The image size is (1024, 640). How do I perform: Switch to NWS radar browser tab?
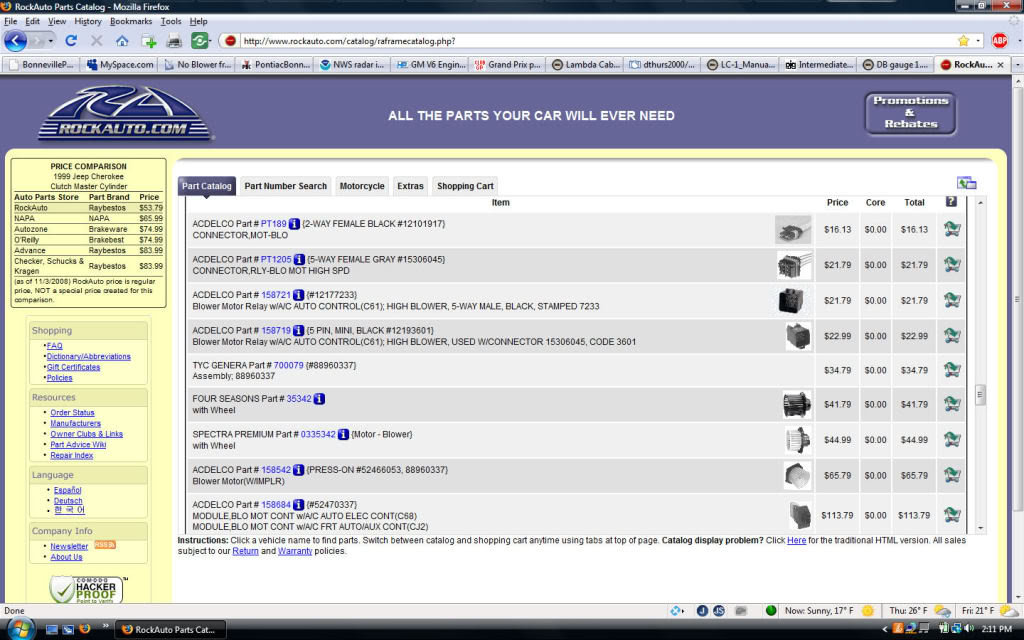pos(352,65)
